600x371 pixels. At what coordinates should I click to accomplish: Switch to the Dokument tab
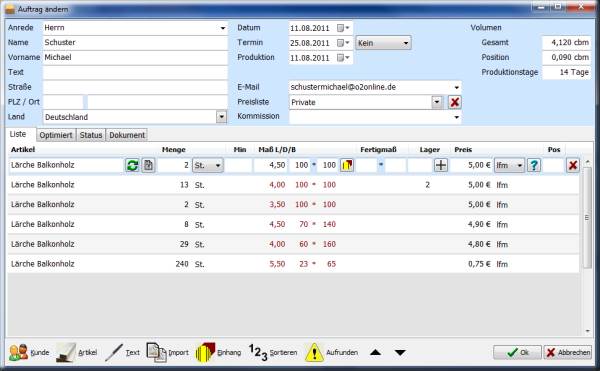pyautogui.click(x=127, y=135)
